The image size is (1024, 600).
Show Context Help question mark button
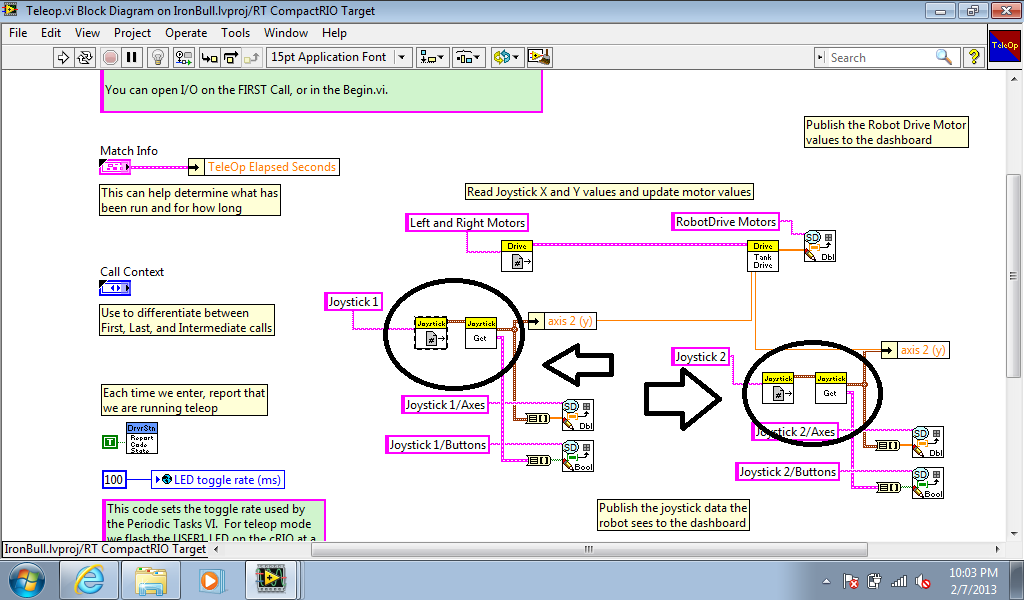[974, 57]
